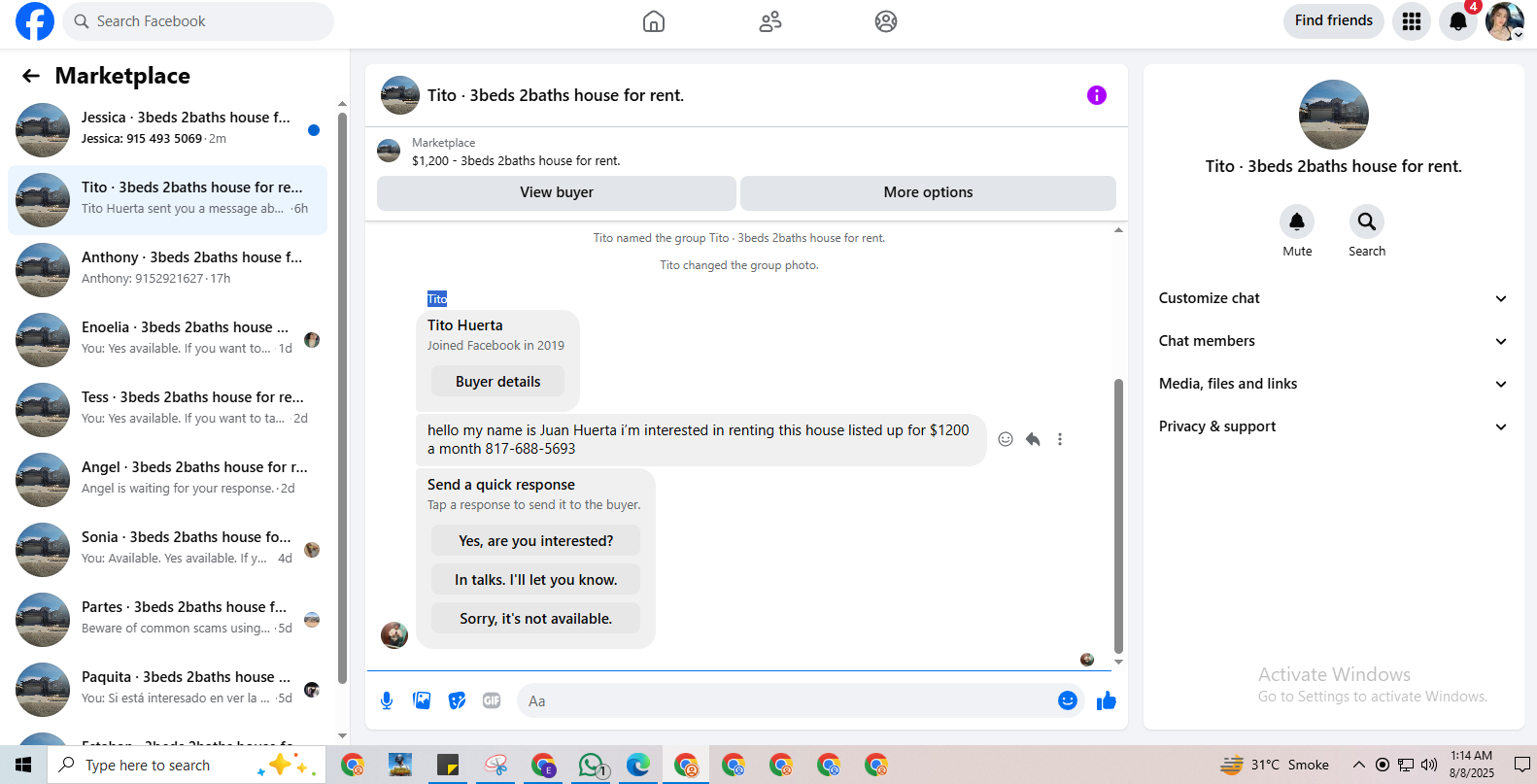Attach a photo using the image icon

(x=422, y=700)
